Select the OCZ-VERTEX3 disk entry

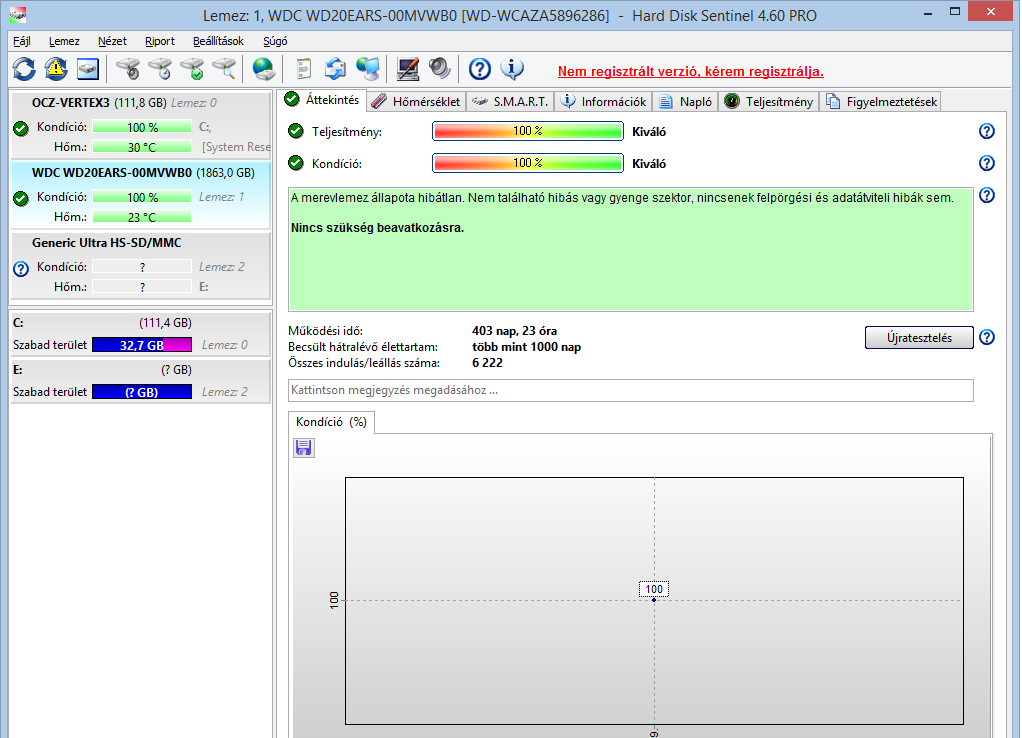[x=141, y=125]
